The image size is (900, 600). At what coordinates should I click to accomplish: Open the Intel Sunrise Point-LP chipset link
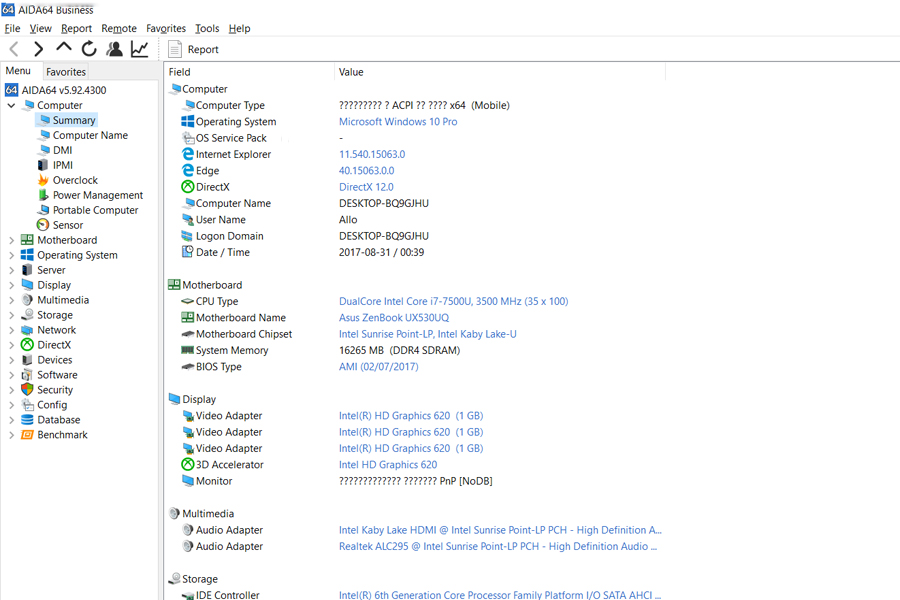tap(428, 334)
